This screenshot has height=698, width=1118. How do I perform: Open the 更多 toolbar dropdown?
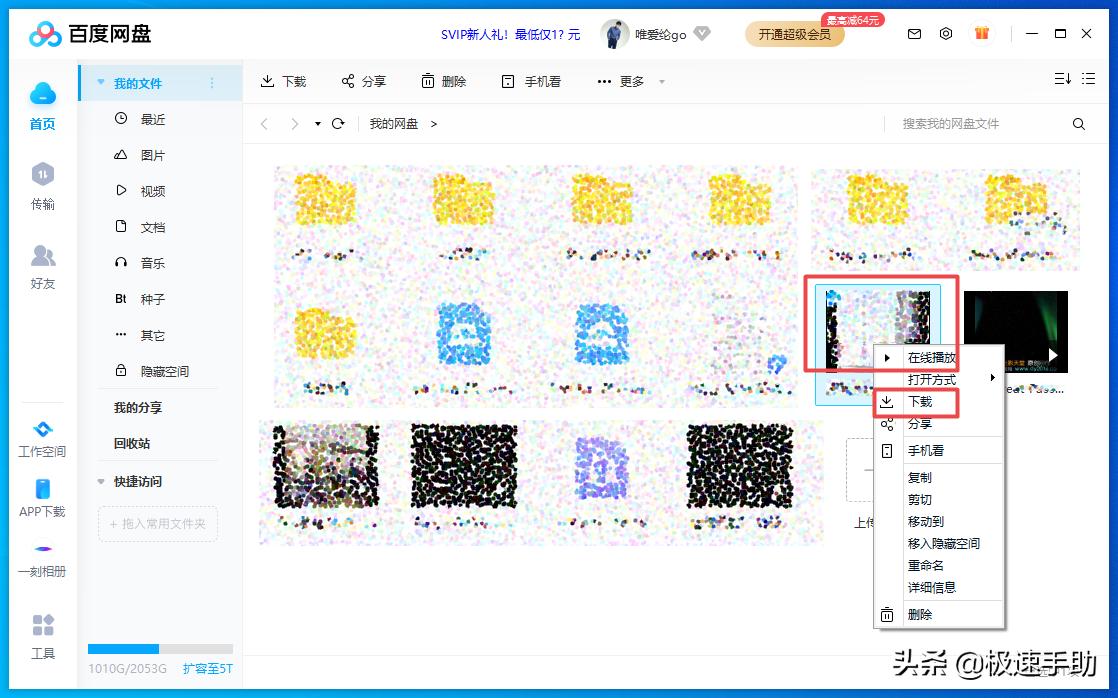(x=630, y=81)
